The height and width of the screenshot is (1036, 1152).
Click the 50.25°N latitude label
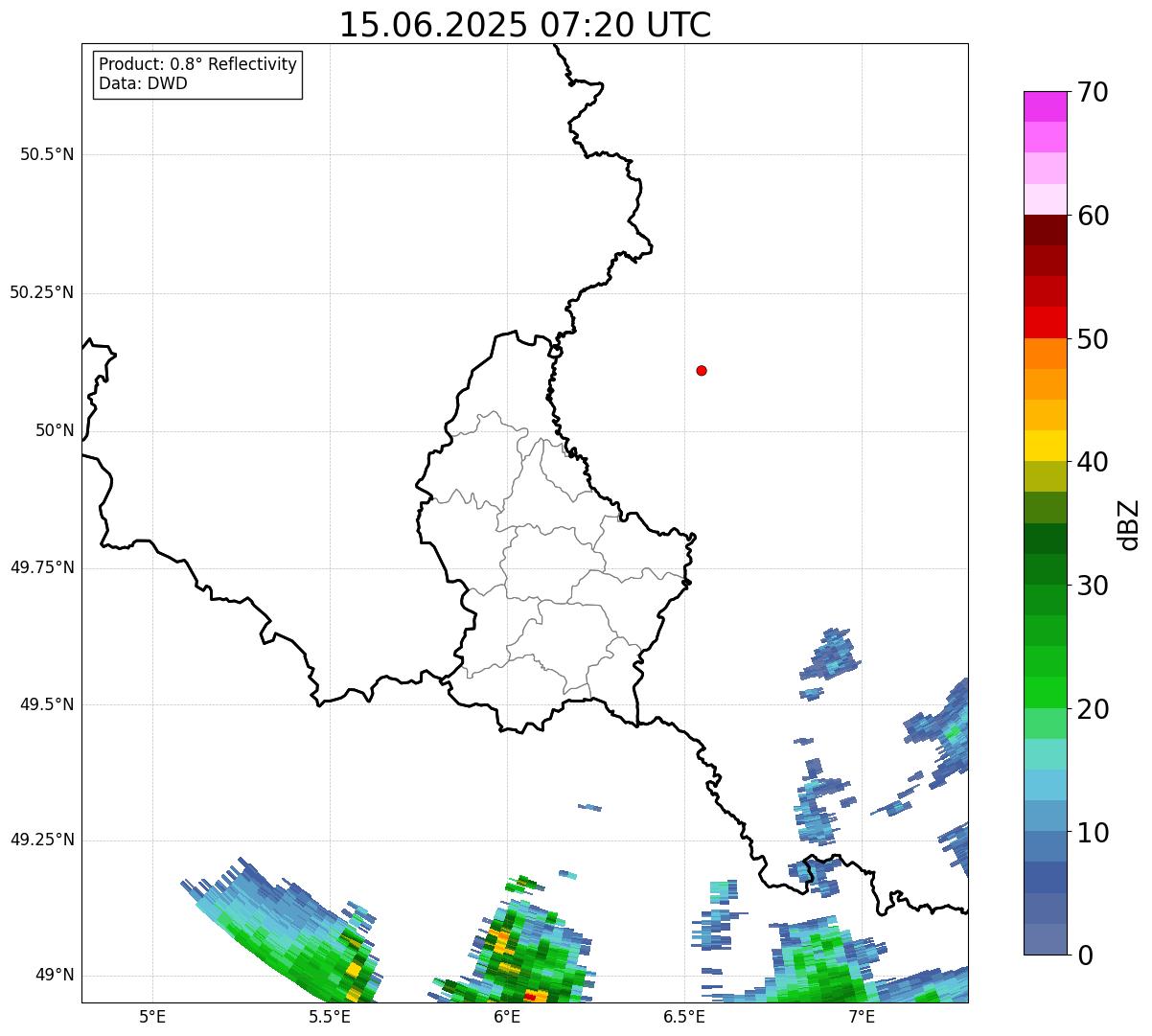[x=41, y=292]
